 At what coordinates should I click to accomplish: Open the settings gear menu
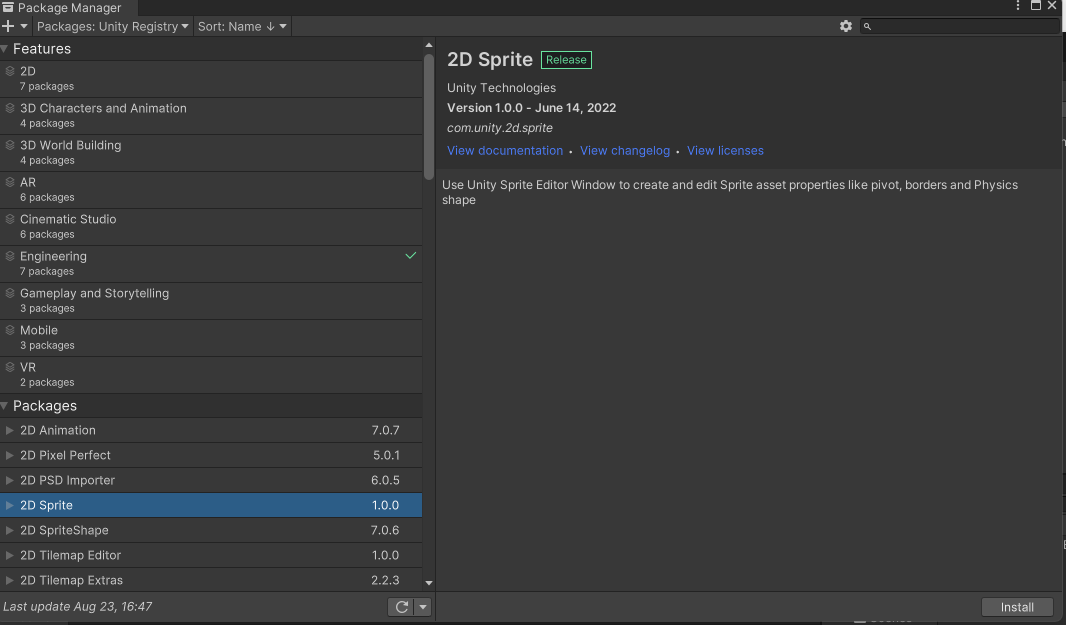pyautogui.click(x=846, y=26)
